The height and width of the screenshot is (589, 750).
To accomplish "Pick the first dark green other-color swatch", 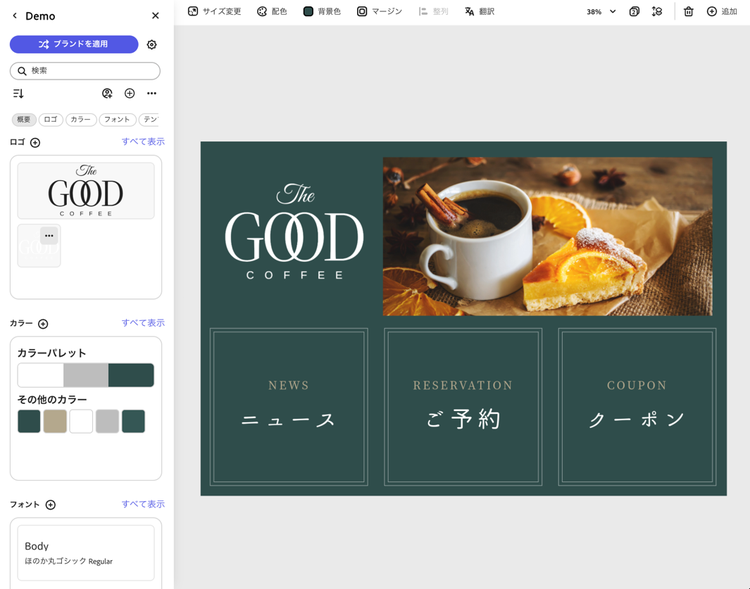I will 29,422.
